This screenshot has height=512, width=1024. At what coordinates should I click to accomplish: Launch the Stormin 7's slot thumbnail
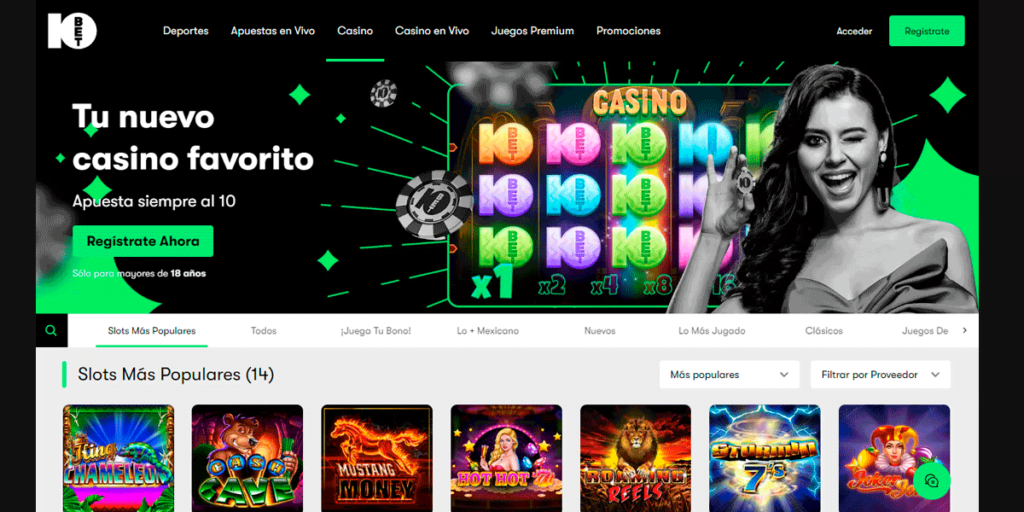(765, 458)
